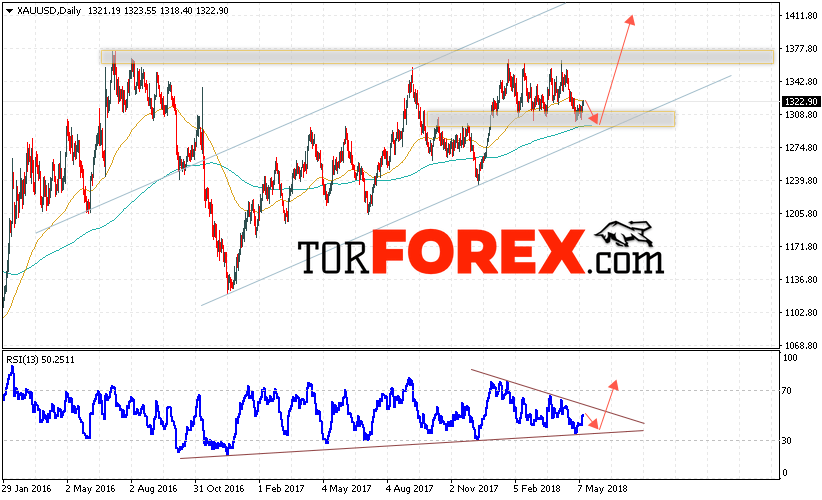Click the 1411.80 price axis label
Screen dimensions: 822x500
coord(801,16)
